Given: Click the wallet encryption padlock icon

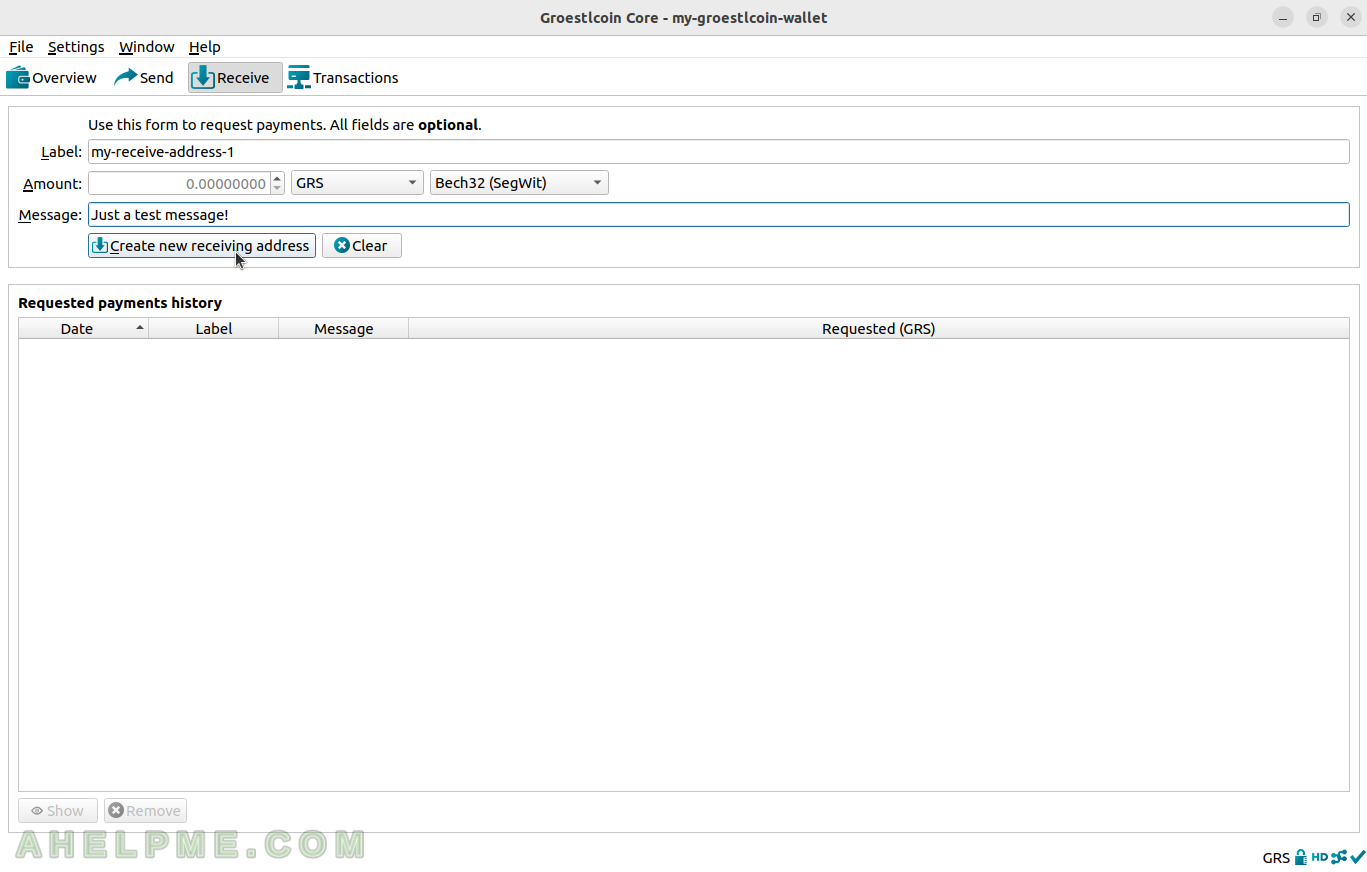Looking at the screenshot, I should (x=1301, y=857).
